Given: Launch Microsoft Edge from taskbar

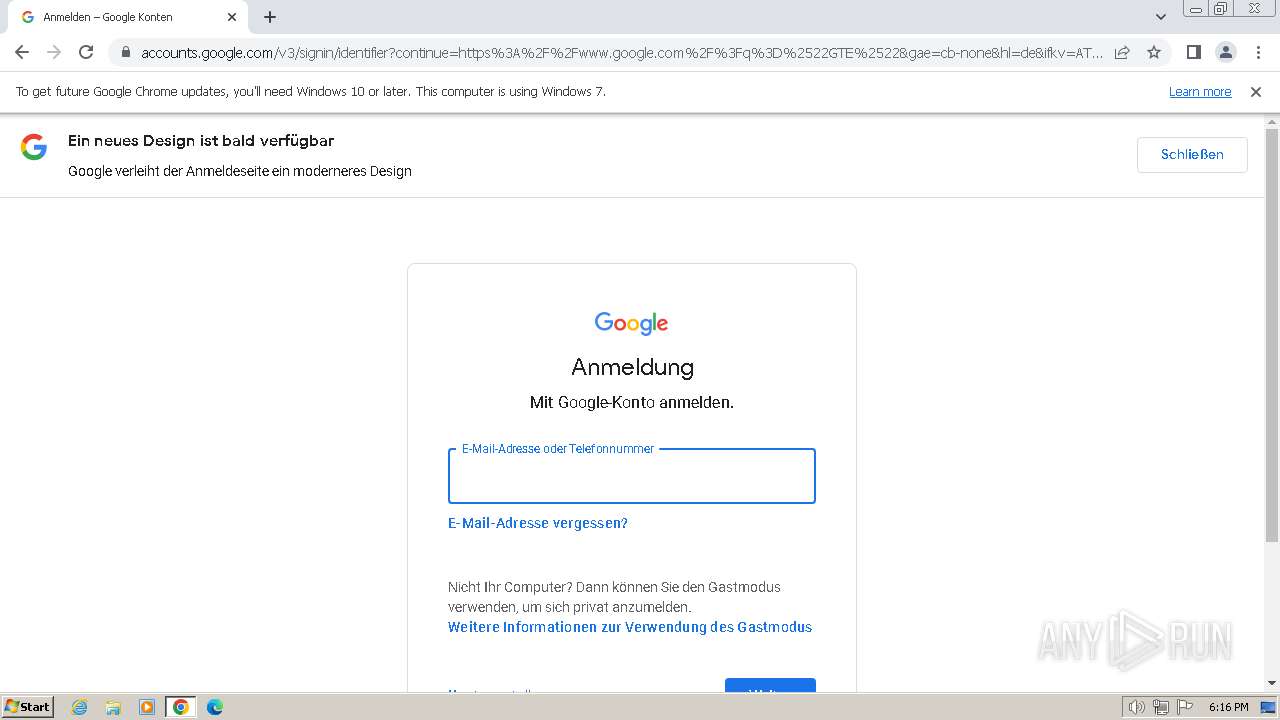Looking at the screenshot, I should pyautogui.click(x=215, y=707).
